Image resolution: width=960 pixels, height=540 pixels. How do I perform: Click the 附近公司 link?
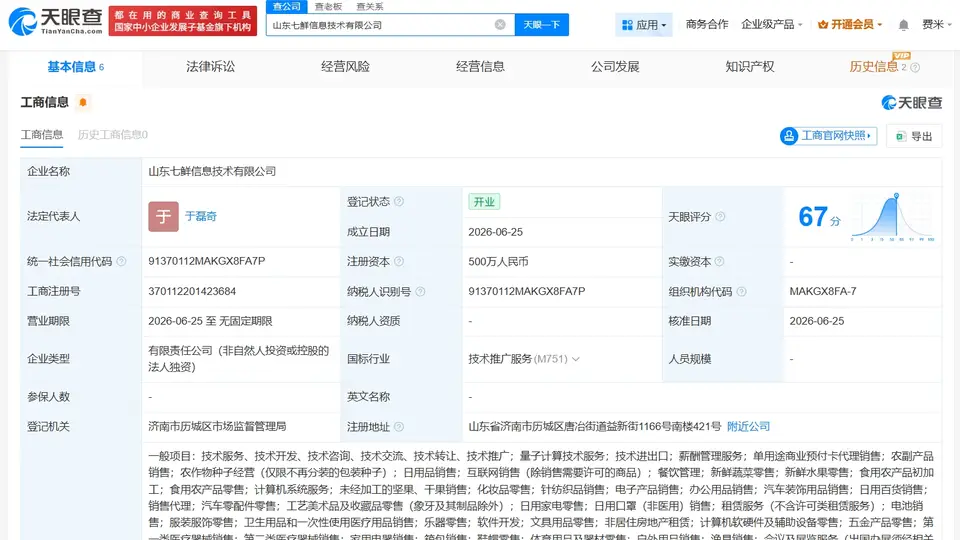tap(748, 426)
